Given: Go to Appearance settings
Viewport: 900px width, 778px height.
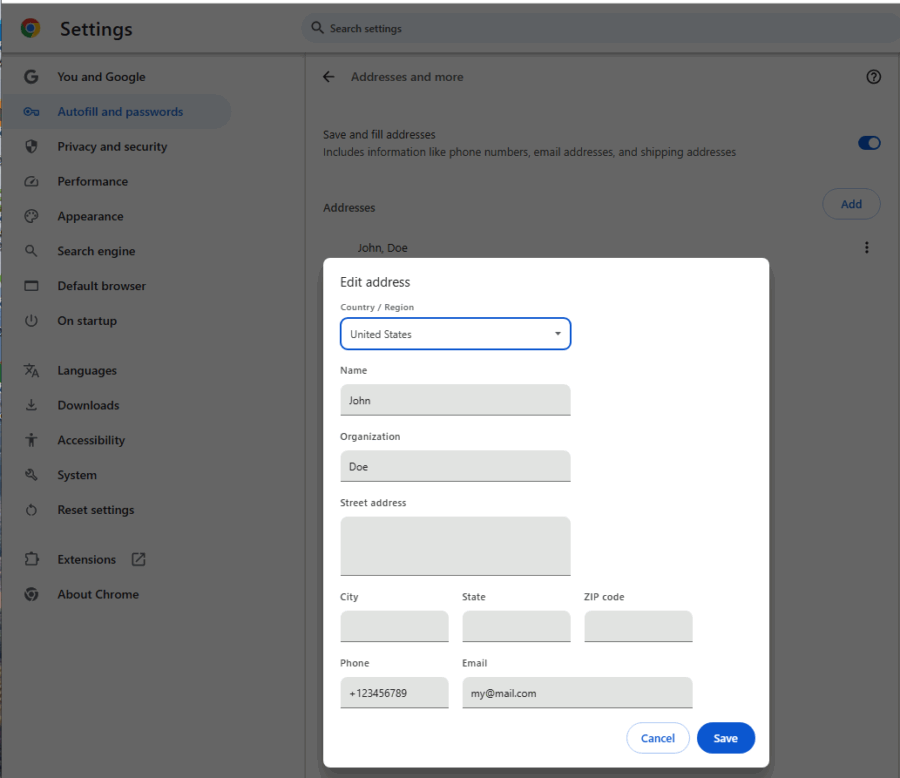Looking at the screenshot, I should 90,216.
